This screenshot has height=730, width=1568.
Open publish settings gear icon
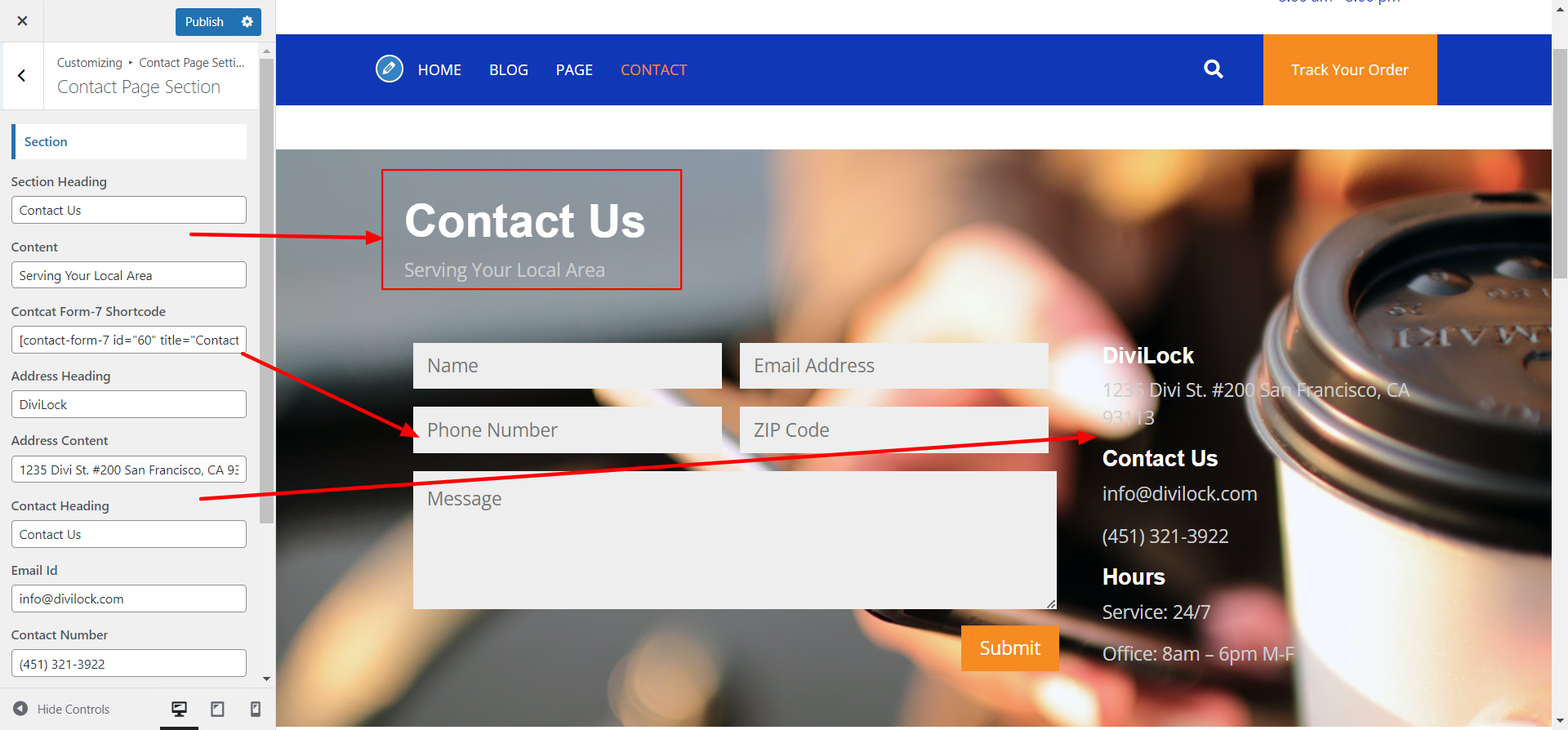(247, 22)
